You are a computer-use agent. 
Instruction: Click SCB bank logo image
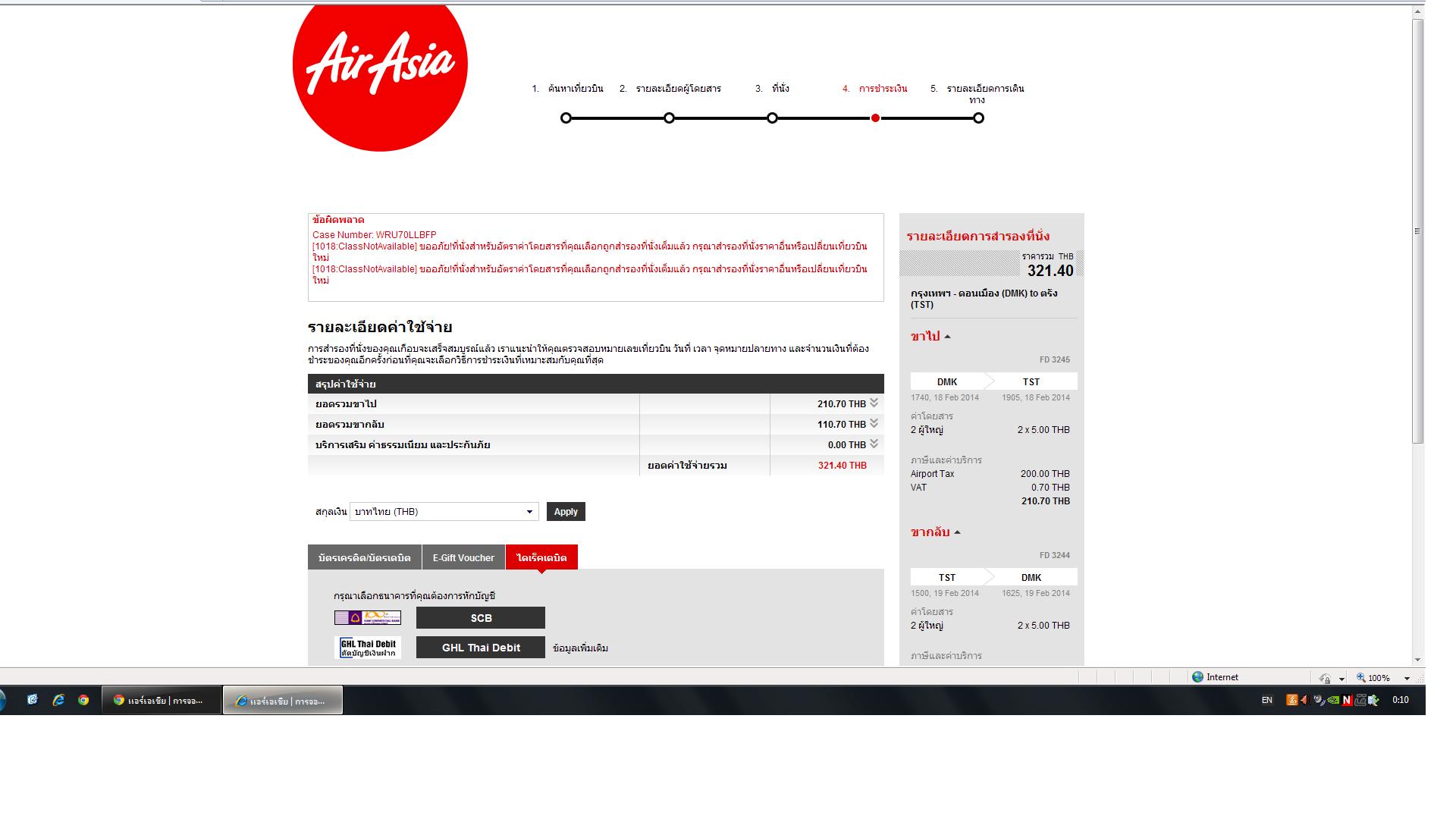(x=368, y=618)
